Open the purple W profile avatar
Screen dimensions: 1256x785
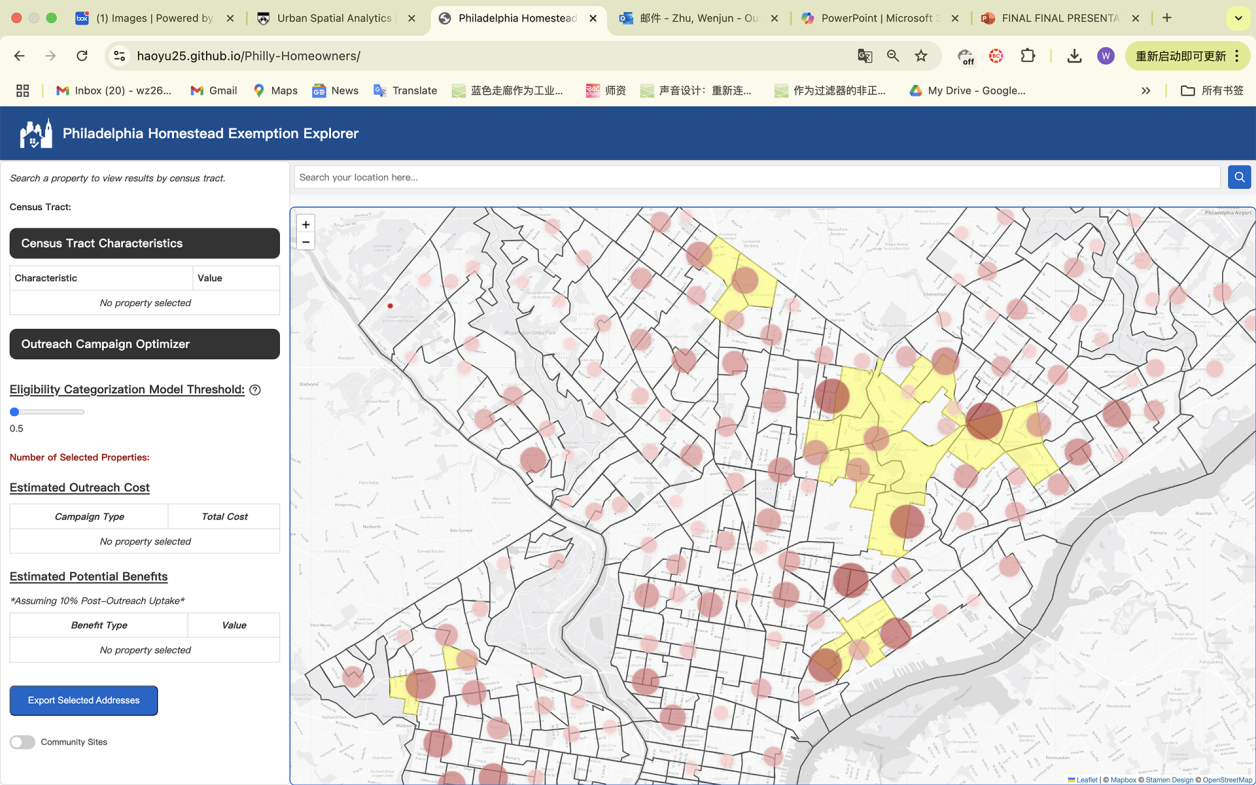point(1106,56)
